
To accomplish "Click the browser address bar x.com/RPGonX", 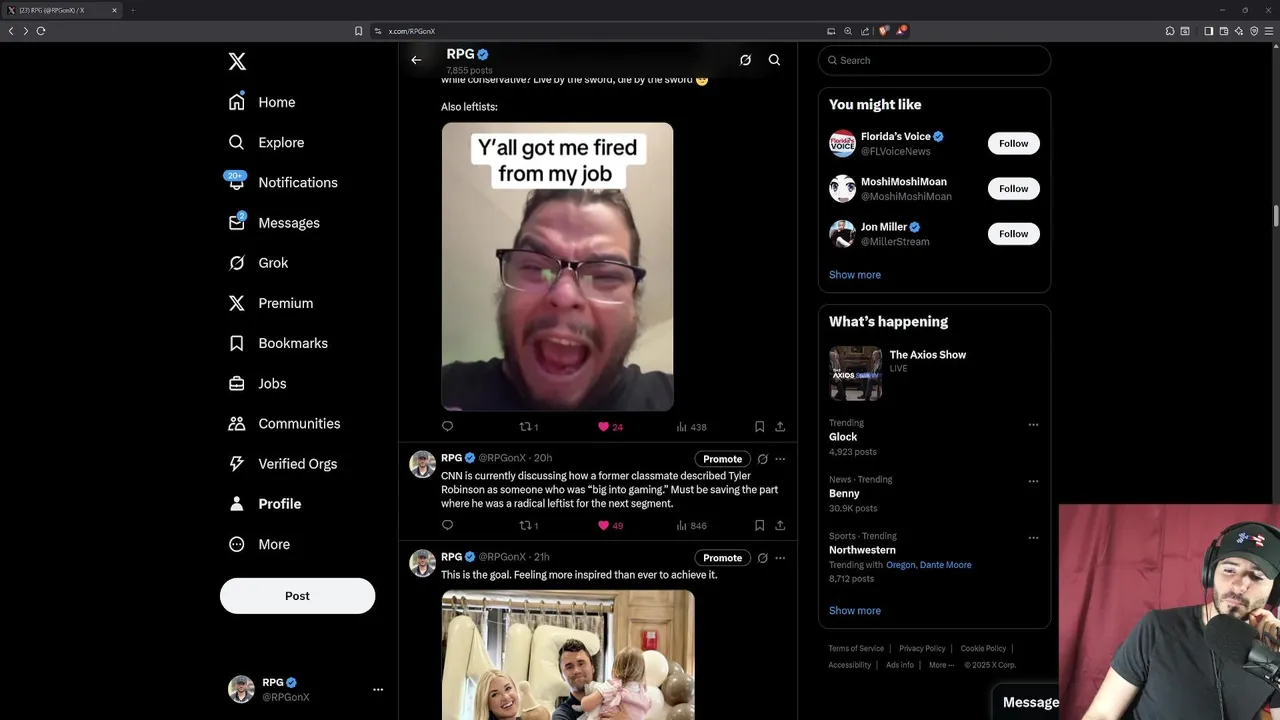I will coord(596,31).
